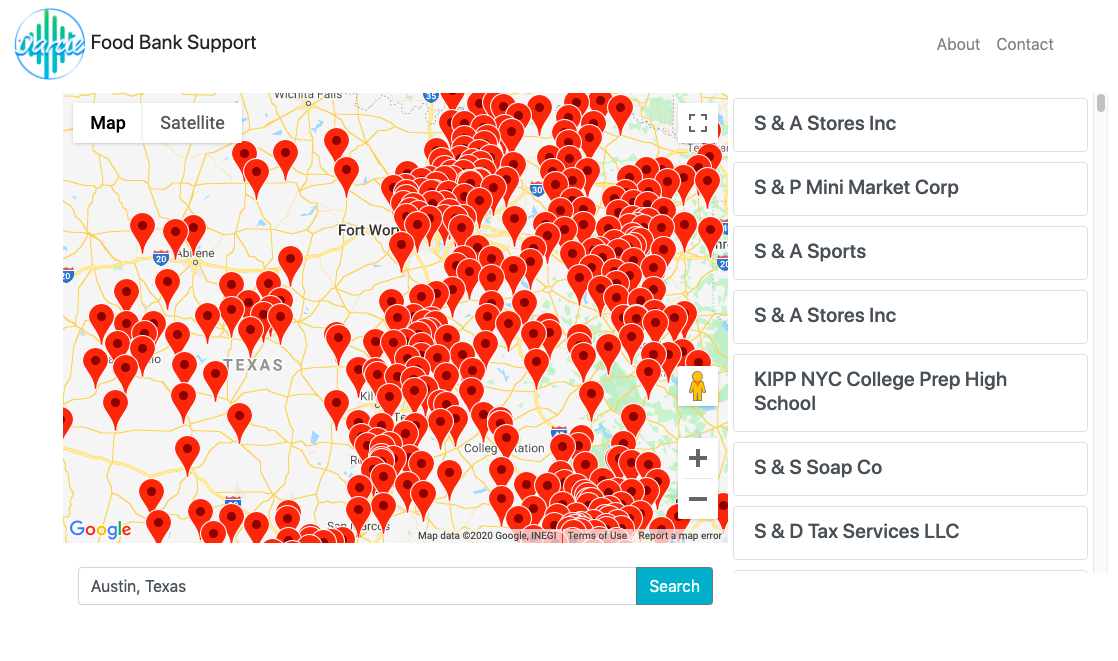This screenshot has width=1118, height=661.
Task: Open Terms of Use link on map
Action: point(597,536)
